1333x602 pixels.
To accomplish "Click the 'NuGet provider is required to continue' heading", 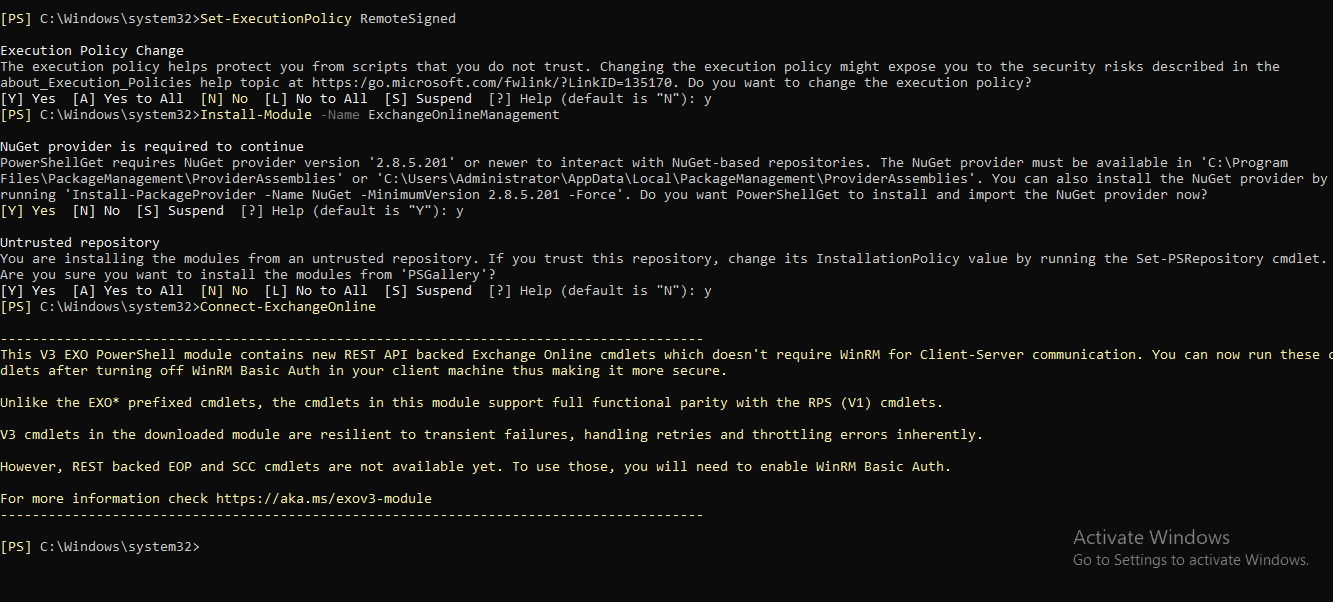I will click(152, 147).
